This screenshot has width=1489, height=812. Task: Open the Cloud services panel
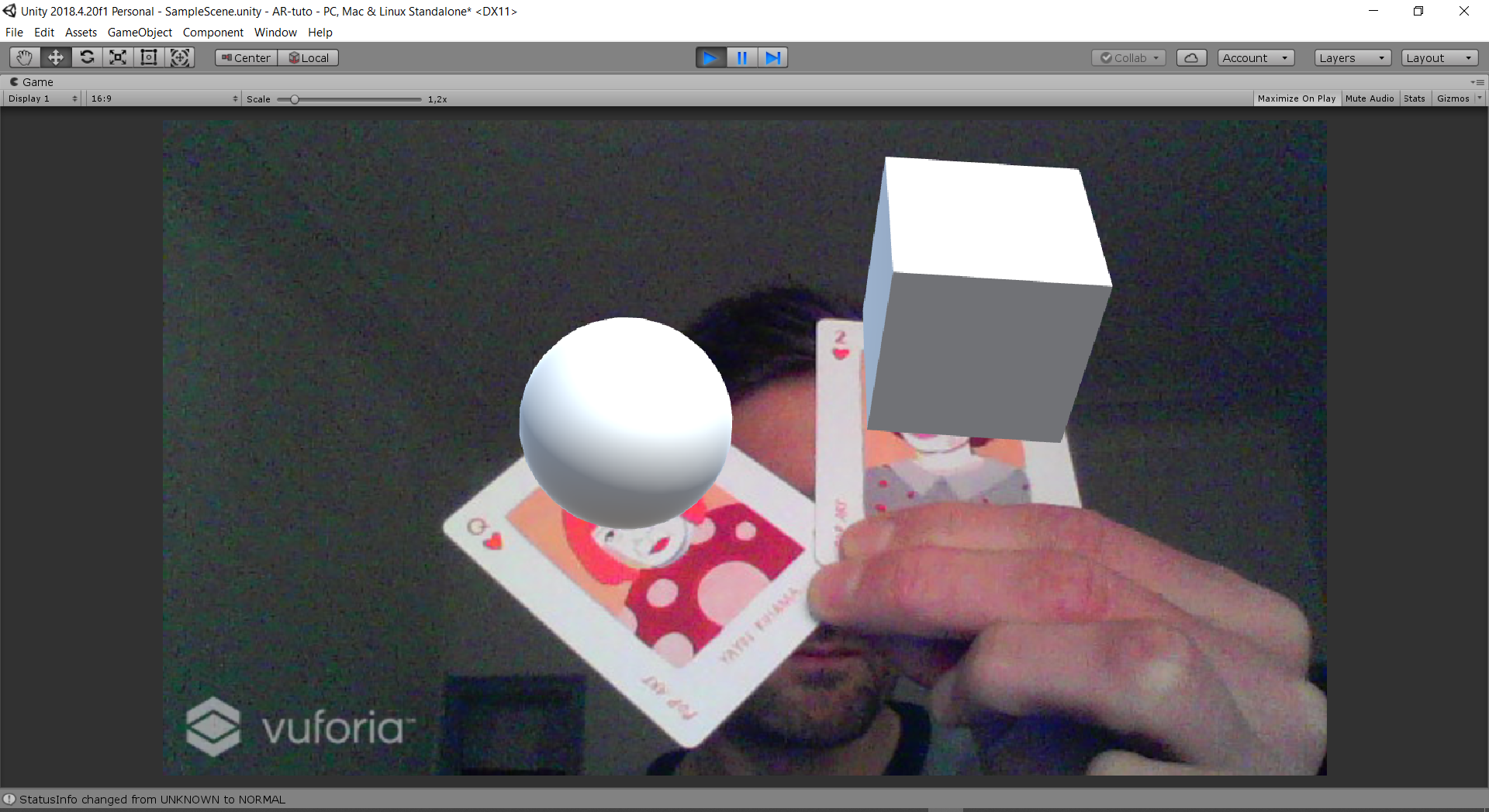pos(1191,58)
